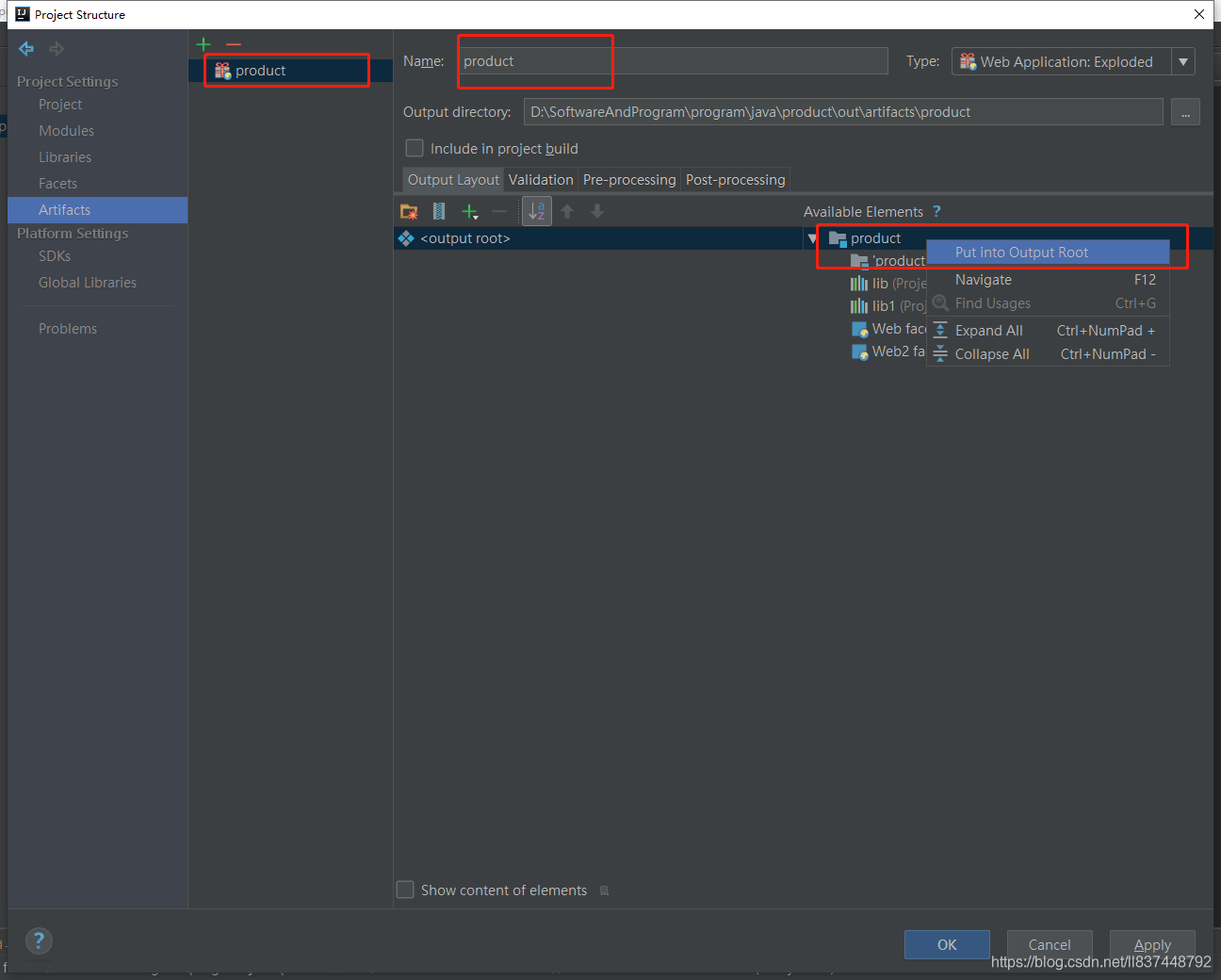Open Global Libraries settings
Screen dimensions: 1221x980
(x=88, y=283)
